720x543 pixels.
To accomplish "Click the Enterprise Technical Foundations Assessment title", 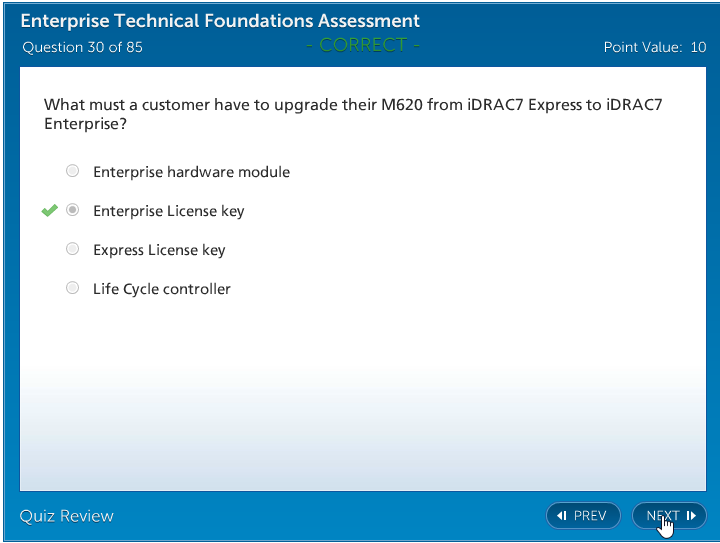I will coord(220,21).
